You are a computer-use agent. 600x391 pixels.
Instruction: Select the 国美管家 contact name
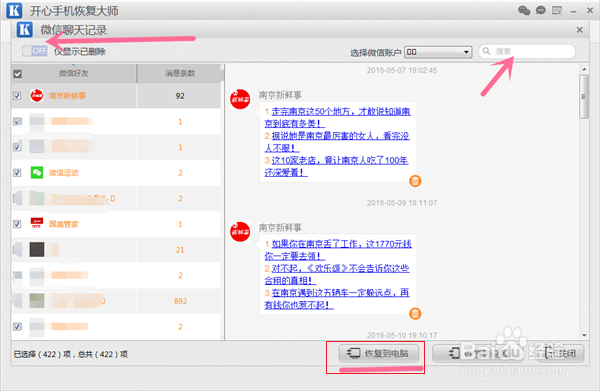pos(64,224)
